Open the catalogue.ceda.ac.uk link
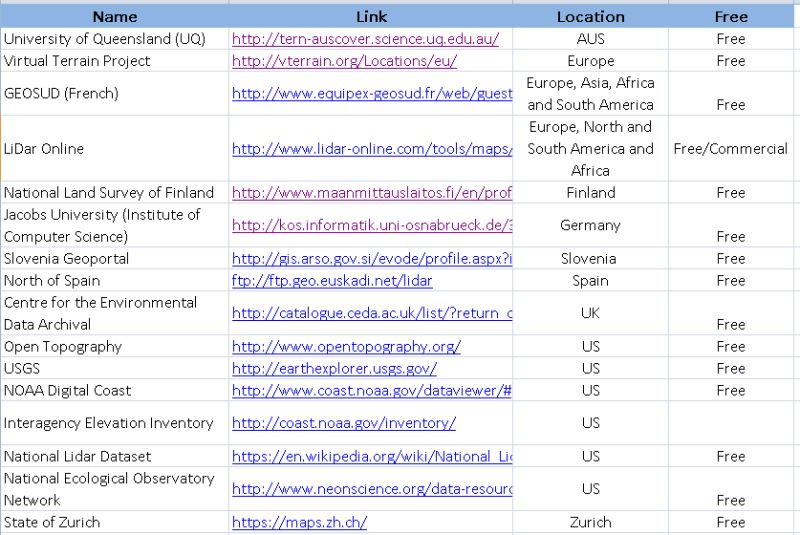The width and height of the screenshot is (800, 535). tap(372, 313)
